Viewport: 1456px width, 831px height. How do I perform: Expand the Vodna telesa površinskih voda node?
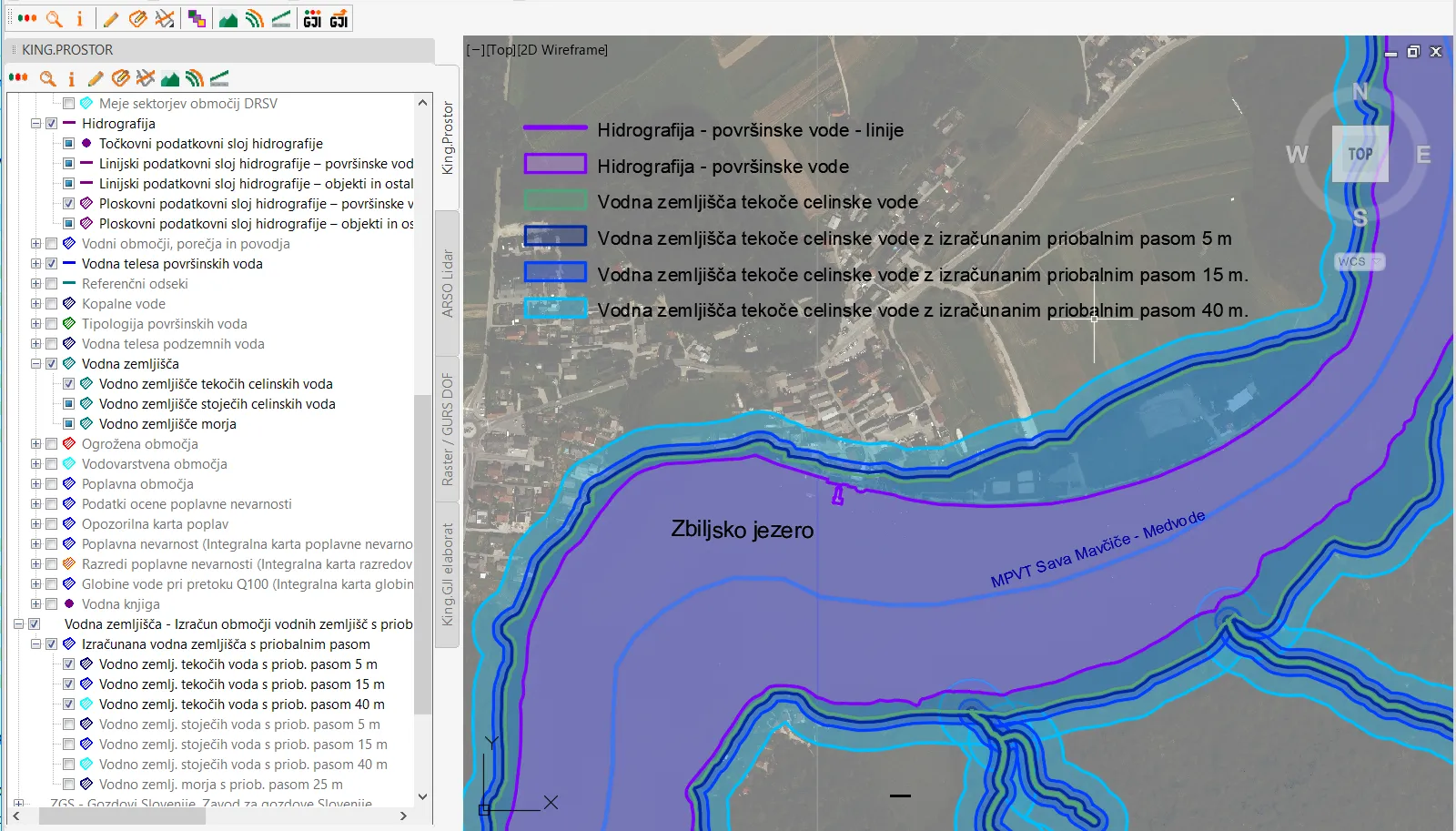[x=35, y=264]
